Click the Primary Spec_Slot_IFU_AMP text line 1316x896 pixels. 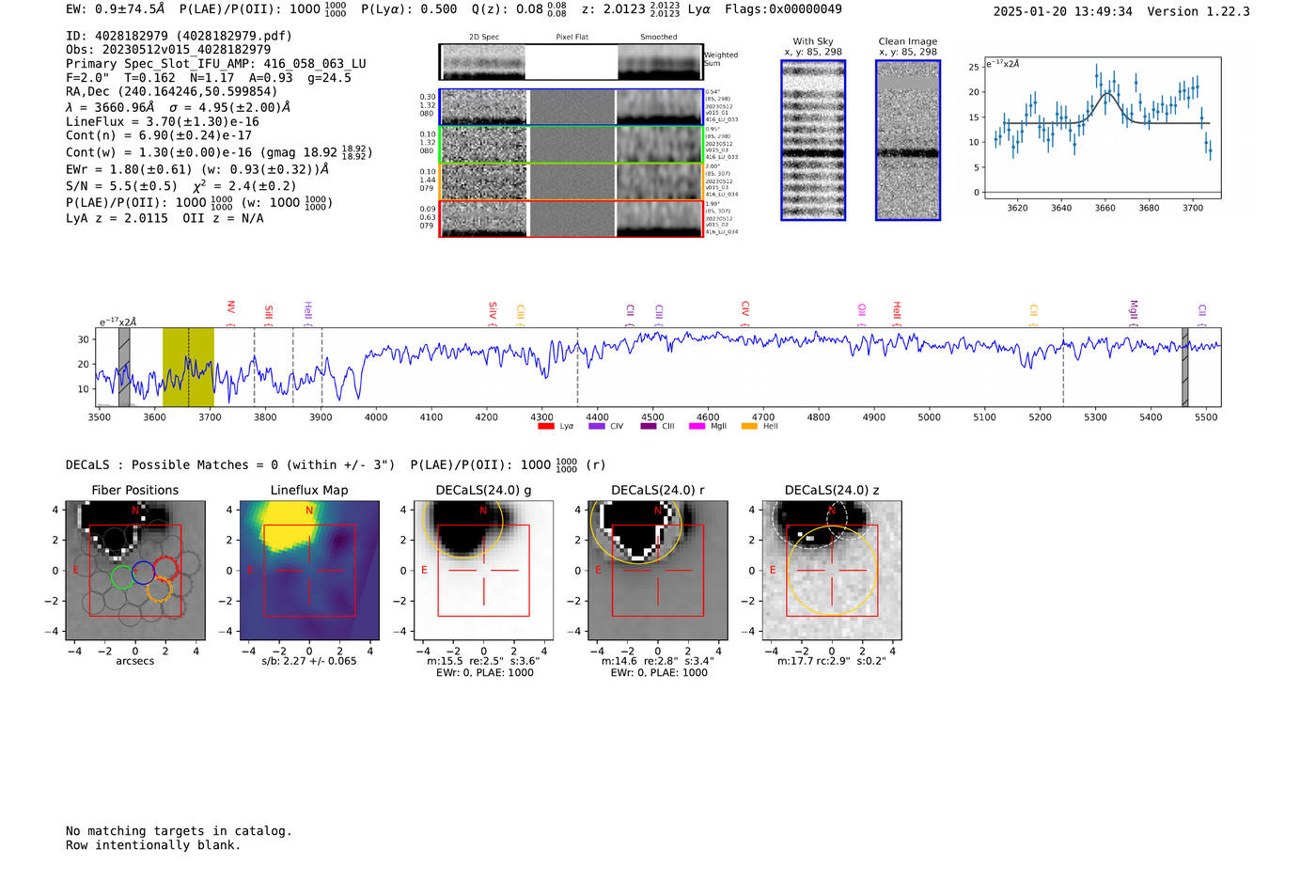216,64
